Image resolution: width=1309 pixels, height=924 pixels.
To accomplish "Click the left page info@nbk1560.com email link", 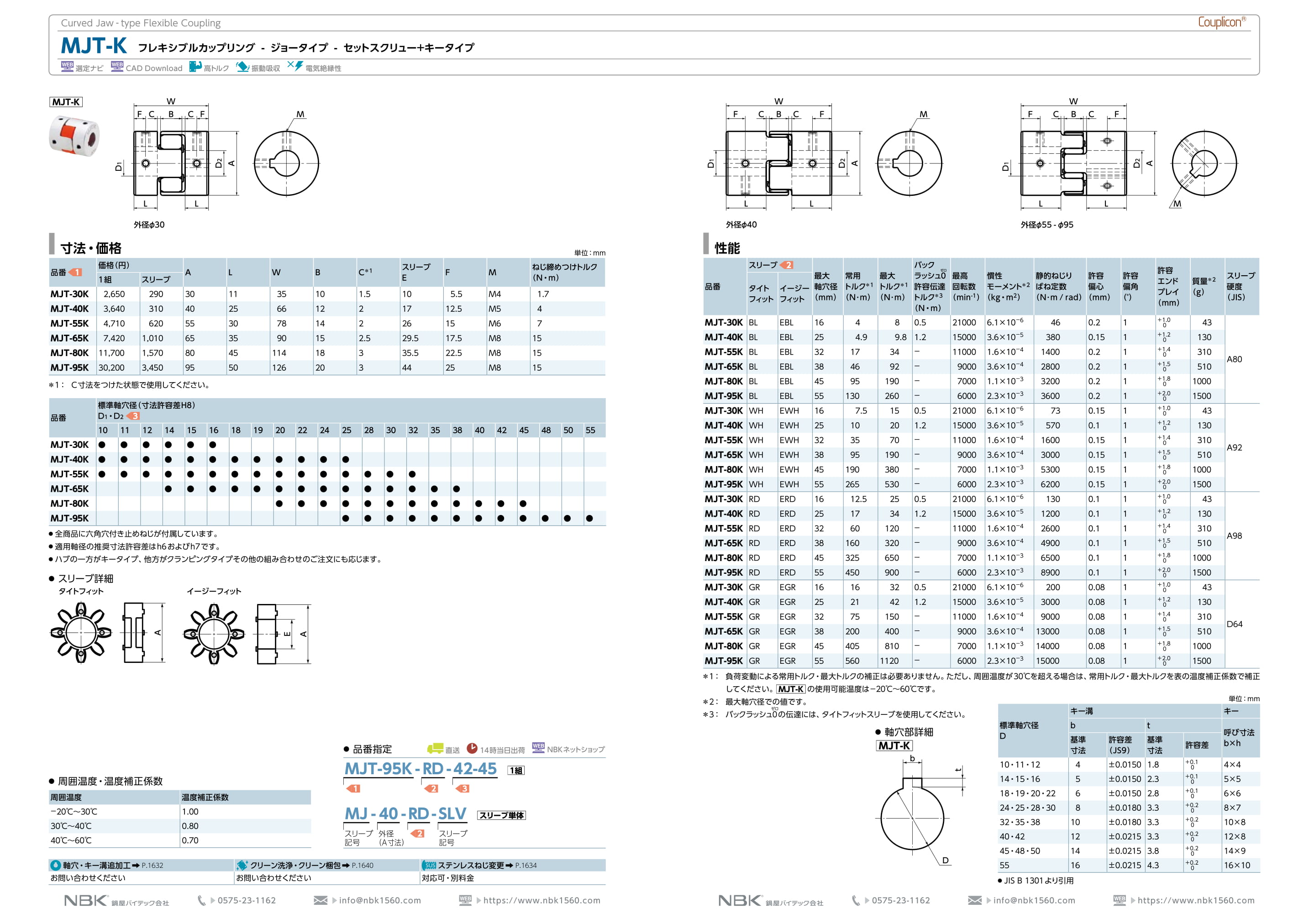I will (x=380, y=901).
